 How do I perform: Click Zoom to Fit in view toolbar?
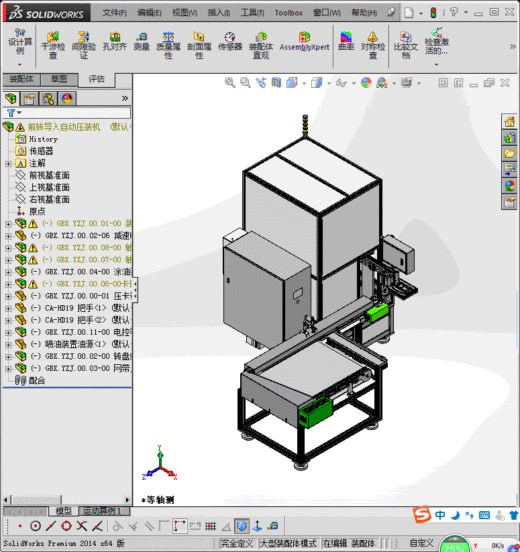coord(230,83)
